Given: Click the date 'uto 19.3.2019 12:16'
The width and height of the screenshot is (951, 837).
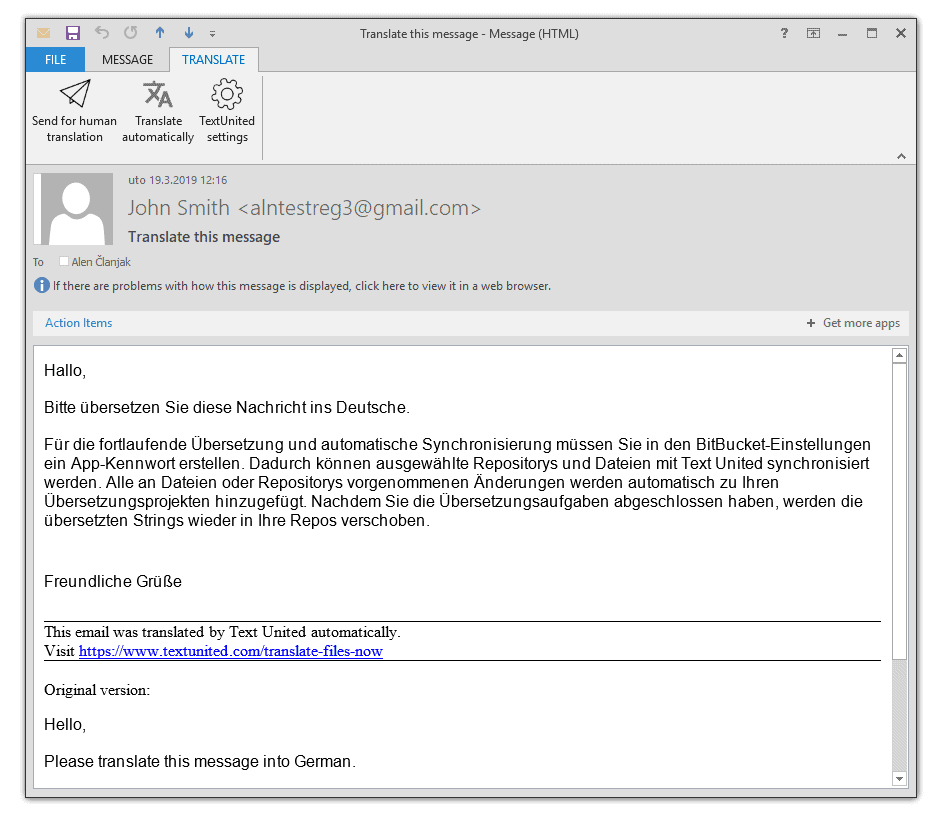Looking at the screenshot, I should 178,180.
